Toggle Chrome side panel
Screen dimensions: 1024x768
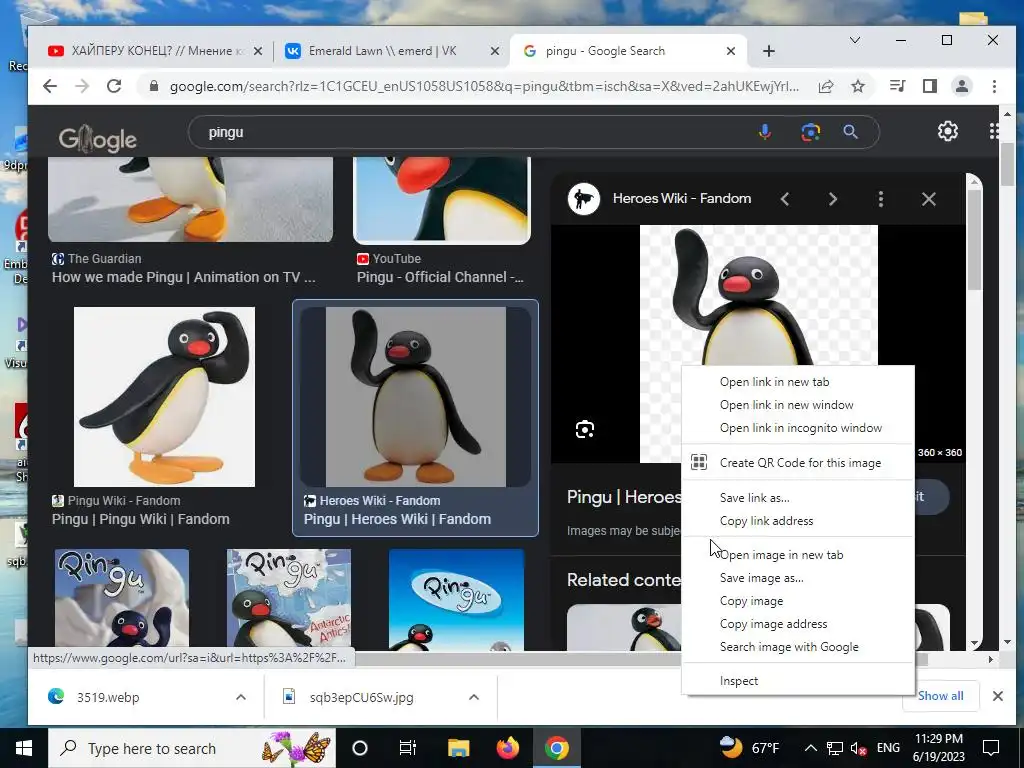[x=929, y=86]
